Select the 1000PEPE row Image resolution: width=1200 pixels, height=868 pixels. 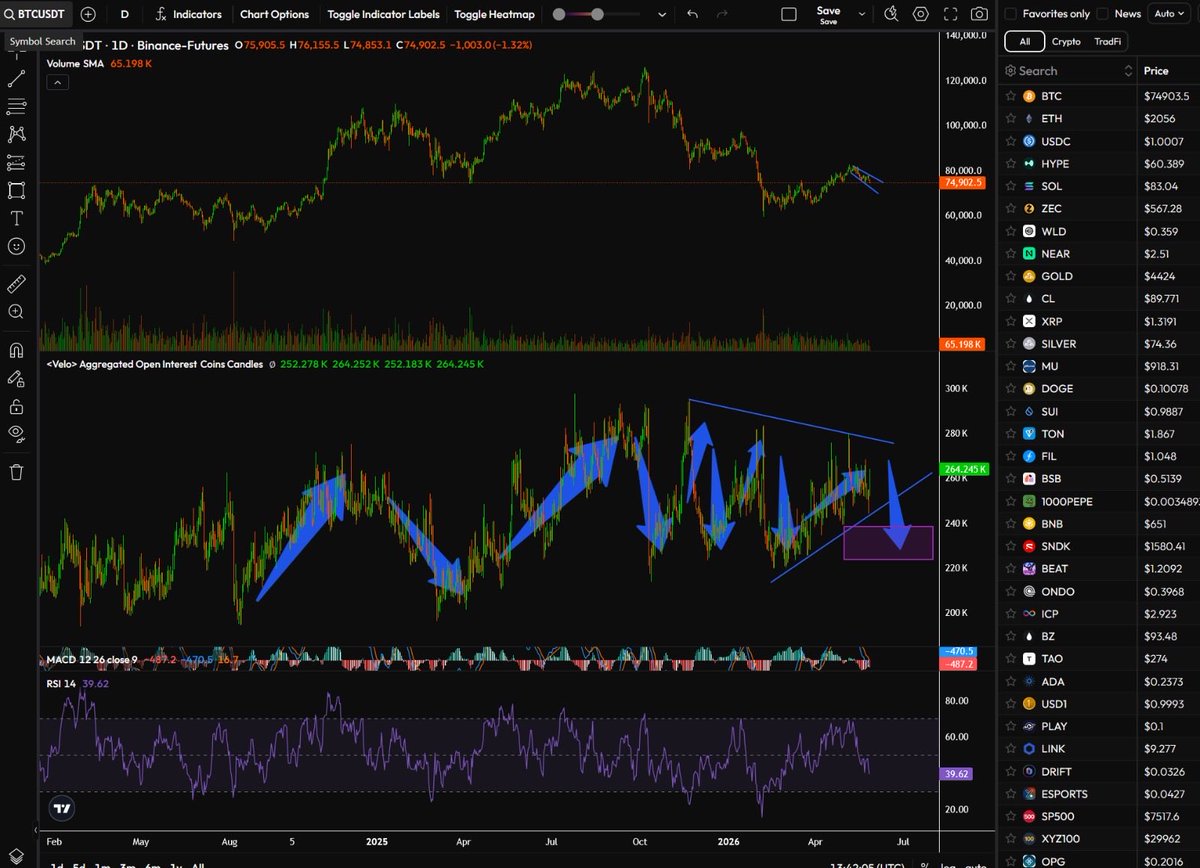tap(1098, 501)
